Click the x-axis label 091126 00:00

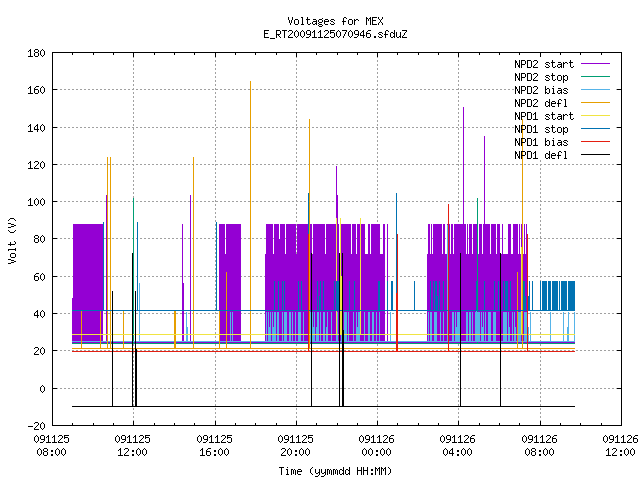tap(377, 446)
